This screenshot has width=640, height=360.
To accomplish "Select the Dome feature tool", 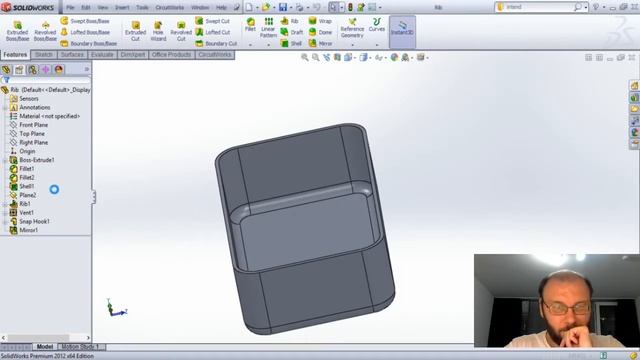I will (x=320, y=32).
